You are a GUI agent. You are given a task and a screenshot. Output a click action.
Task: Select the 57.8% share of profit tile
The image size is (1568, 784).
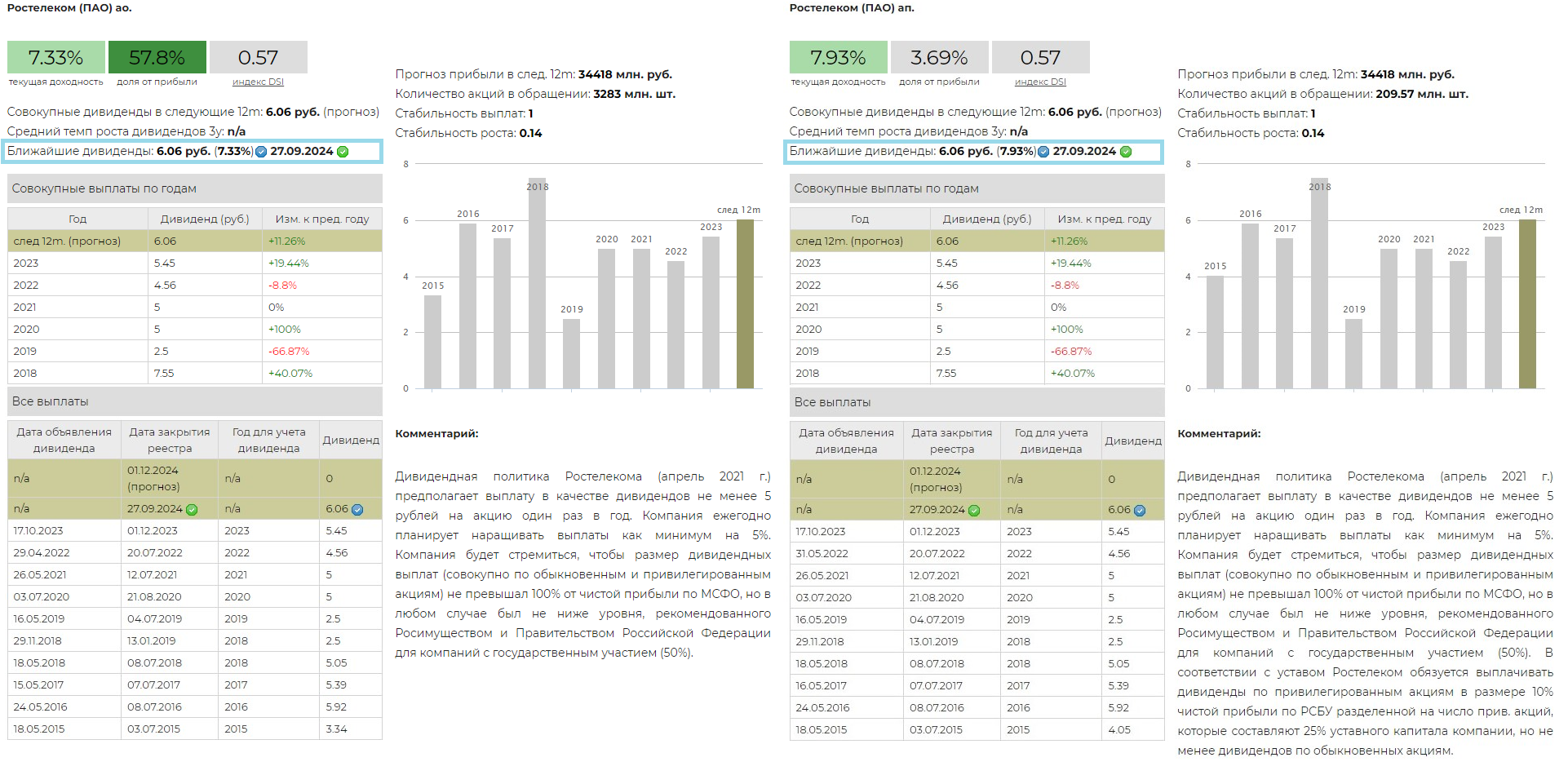click(x=157, y=58)
